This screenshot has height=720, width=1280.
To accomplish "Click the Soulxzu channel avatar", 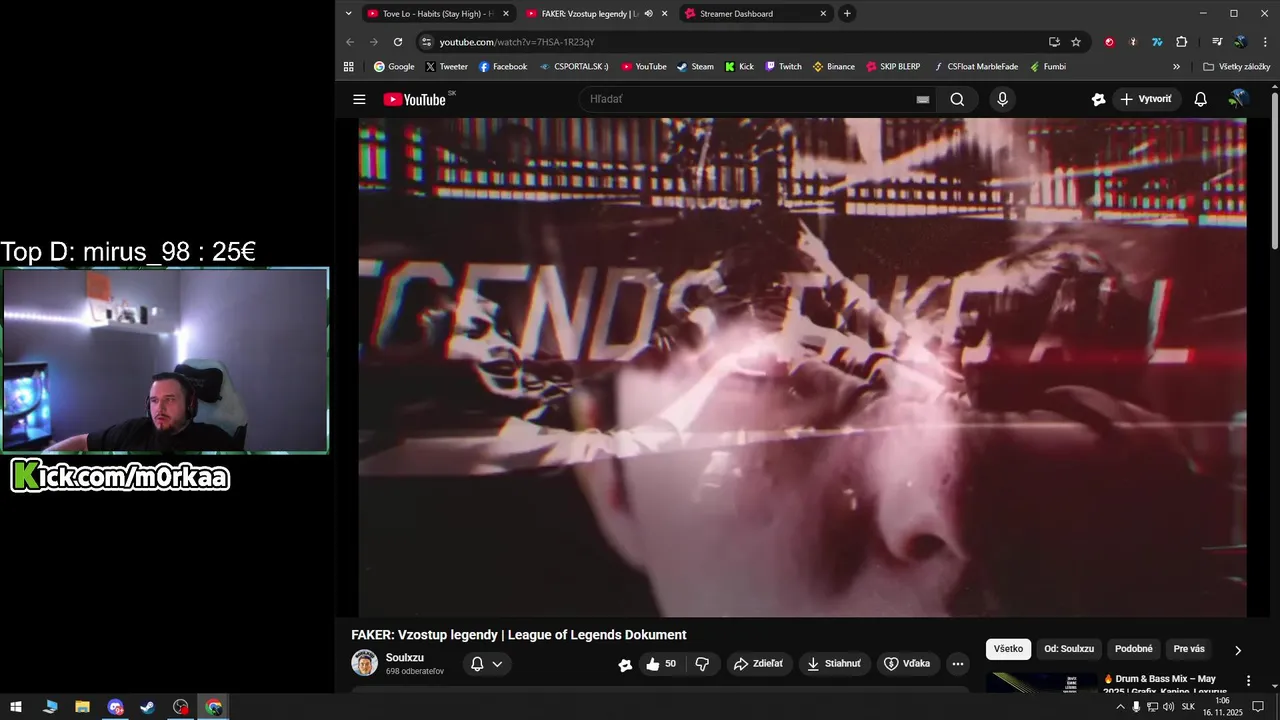I will coord(364,663).
